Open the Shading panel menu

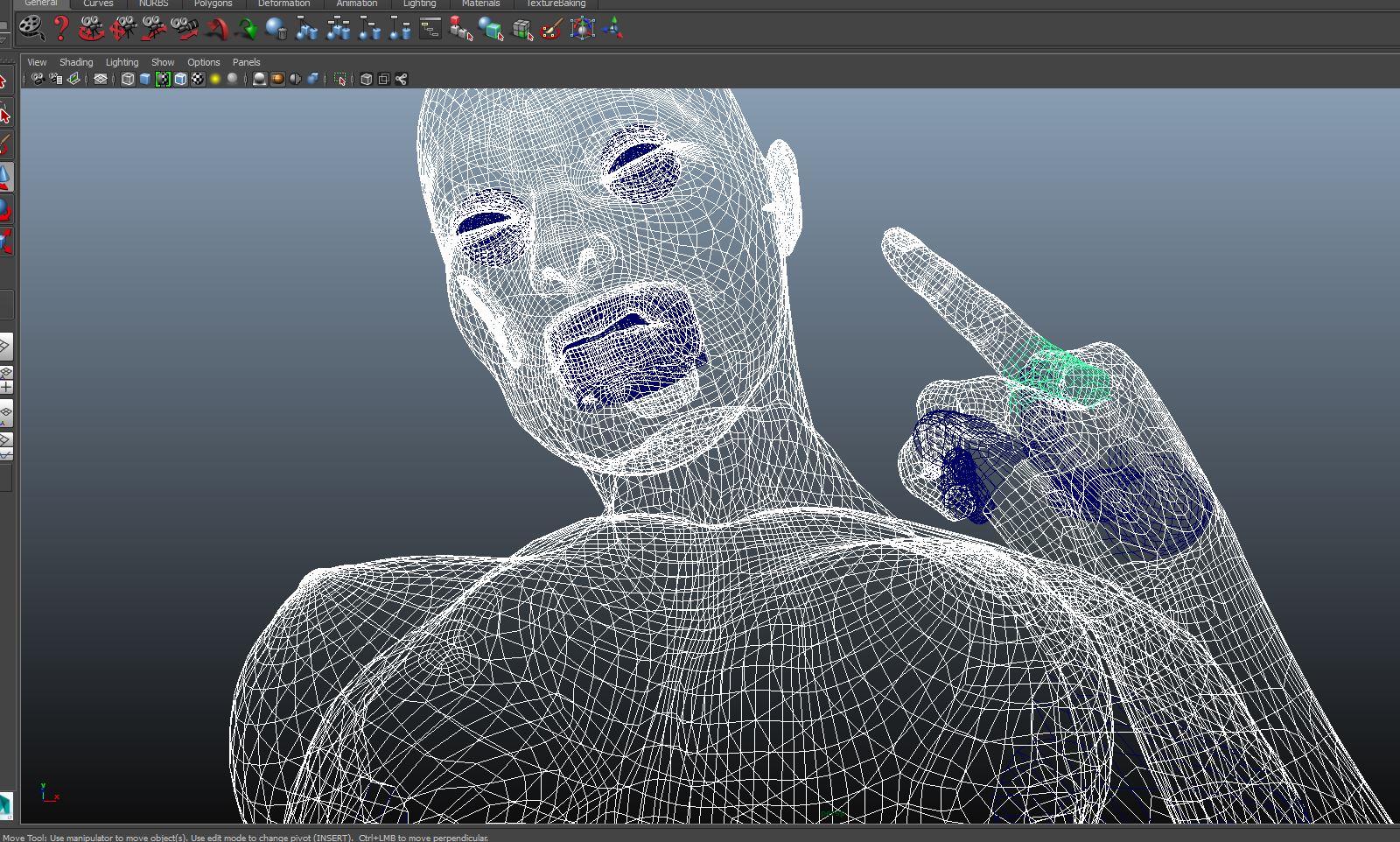pos(76,62)
